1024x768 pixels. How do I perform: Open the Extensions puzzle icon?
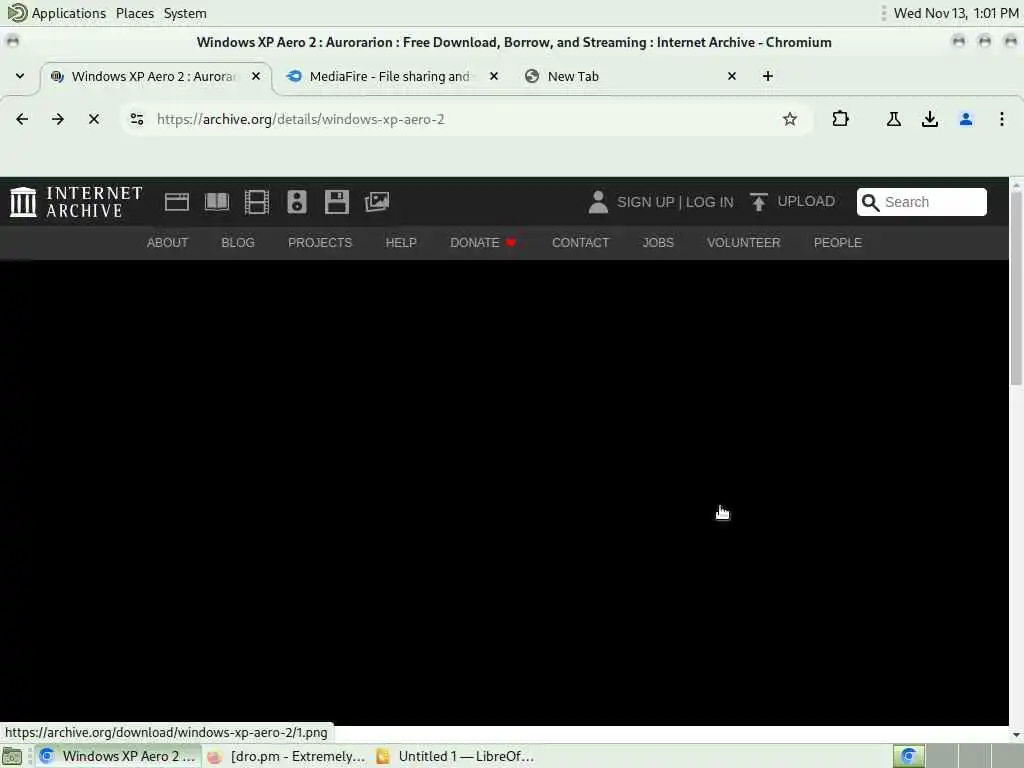point(840,119)
